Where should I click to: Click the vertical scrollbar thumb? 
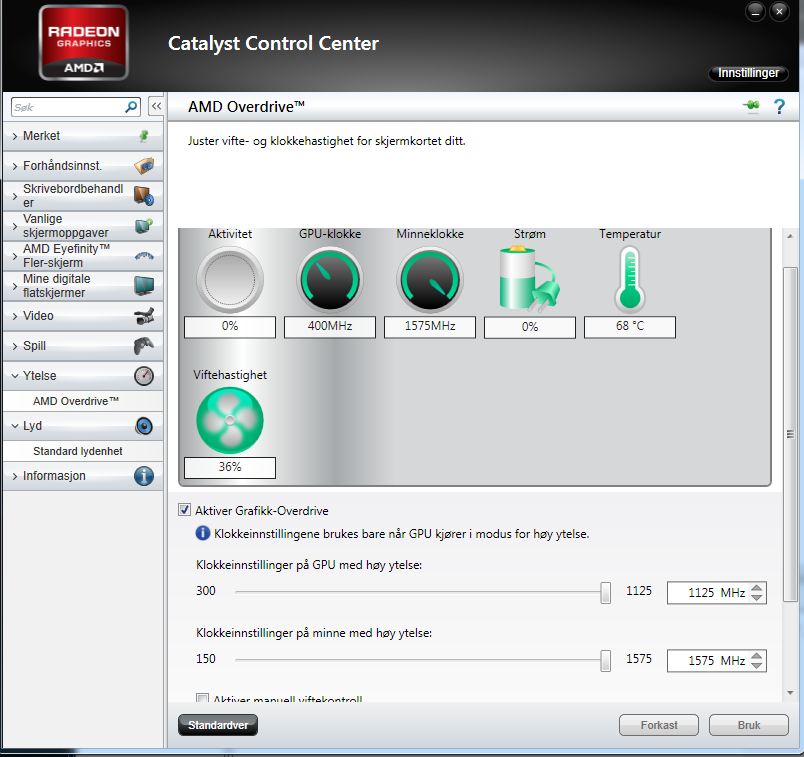click(x=790, y=434)
